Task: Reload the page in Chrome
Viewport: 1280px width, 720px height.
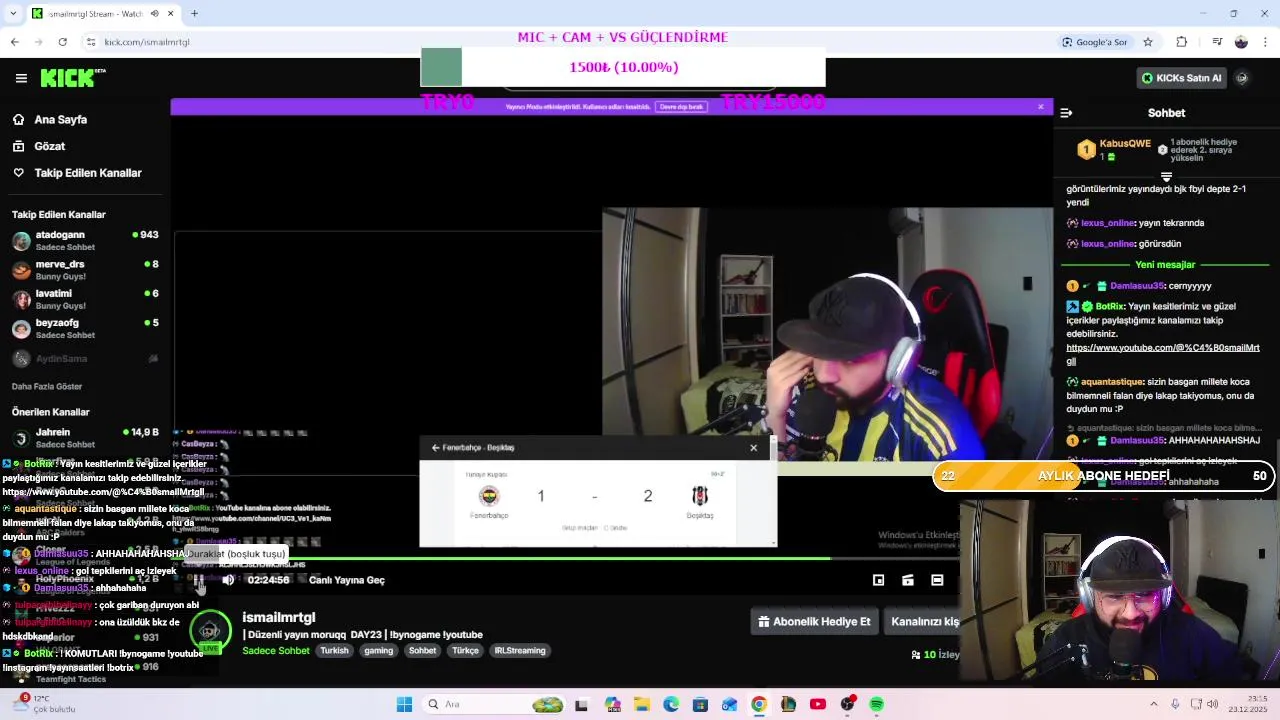Action: pyautogui.click(x=62, y=42)
